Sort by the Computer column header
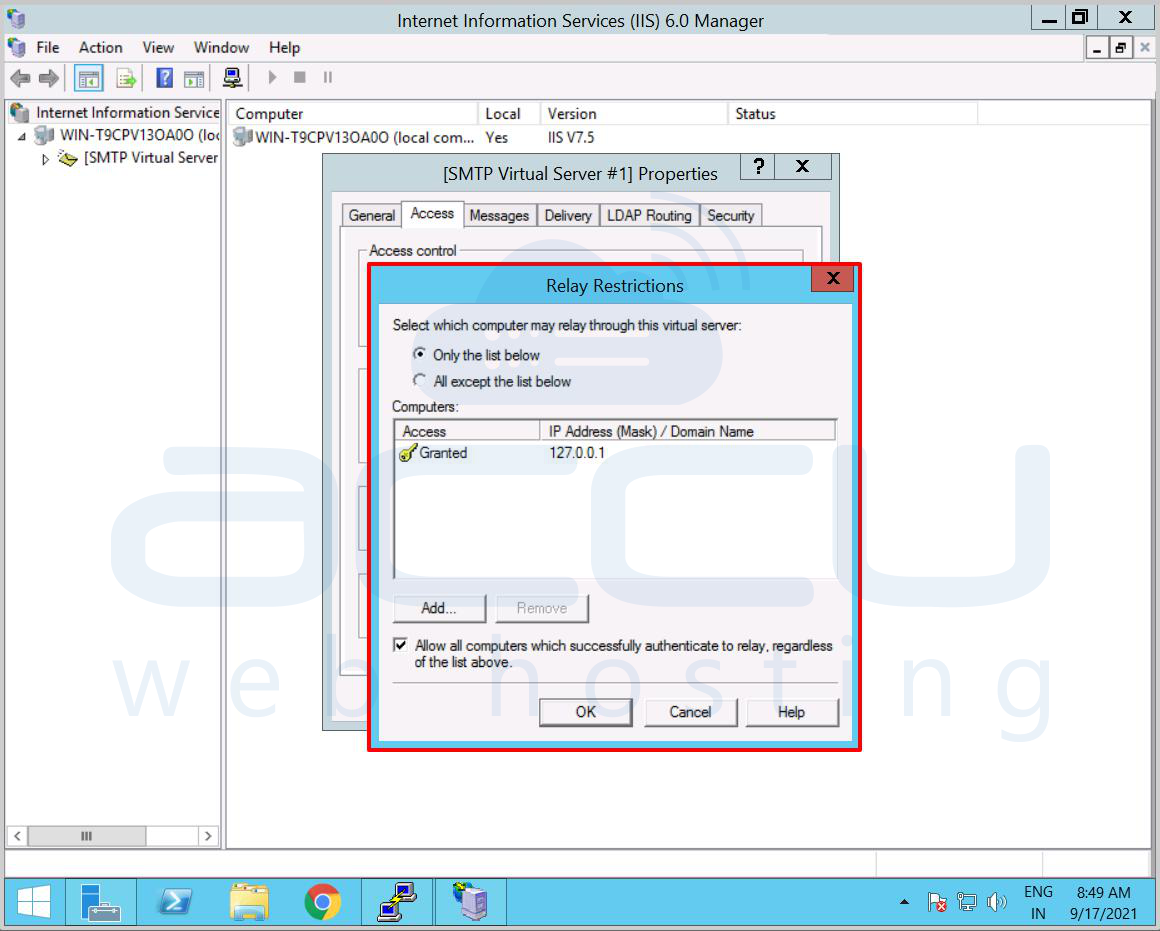This screenshot has height=931, width=1160. click(x=354, y=114)
